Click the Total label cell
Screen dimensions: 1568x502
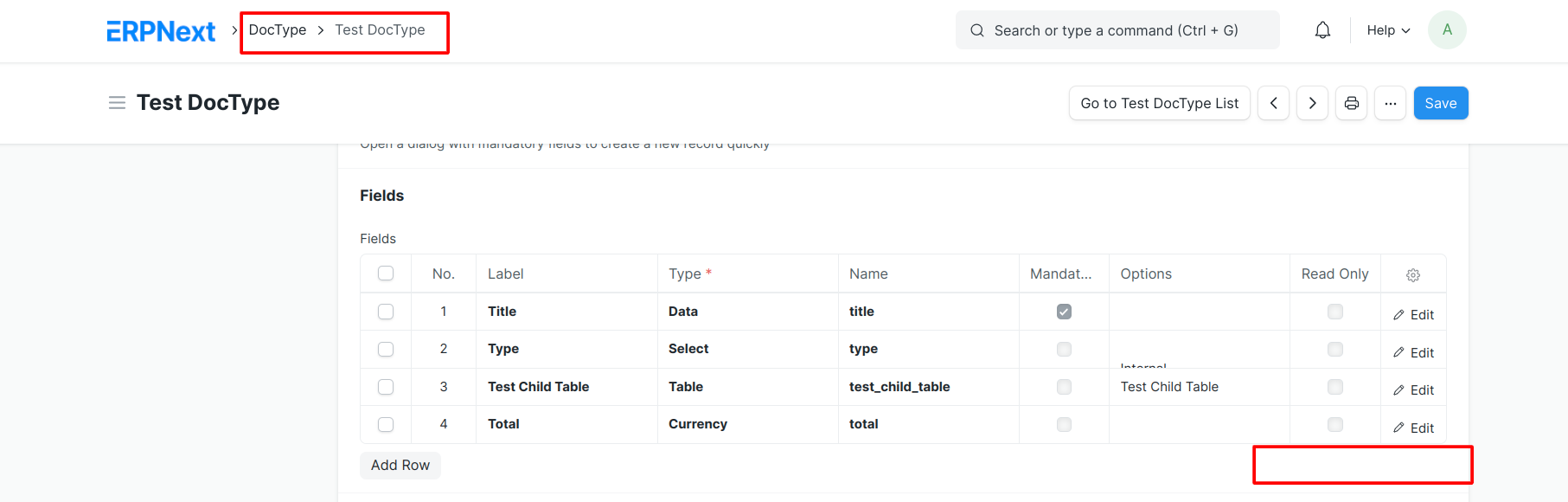(566, 424)
